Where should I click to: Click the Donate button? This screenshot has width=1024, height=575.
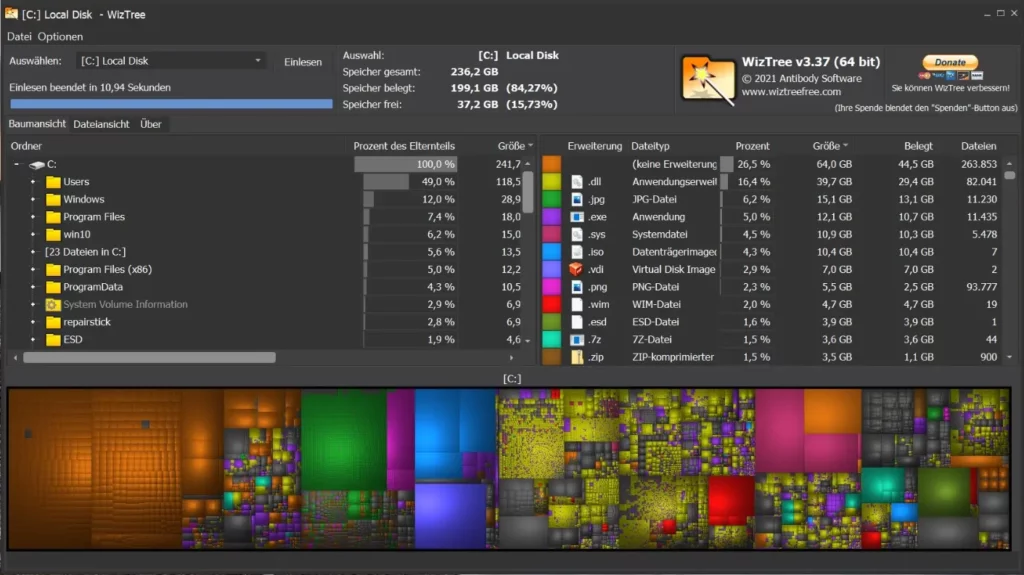(949, 62)
